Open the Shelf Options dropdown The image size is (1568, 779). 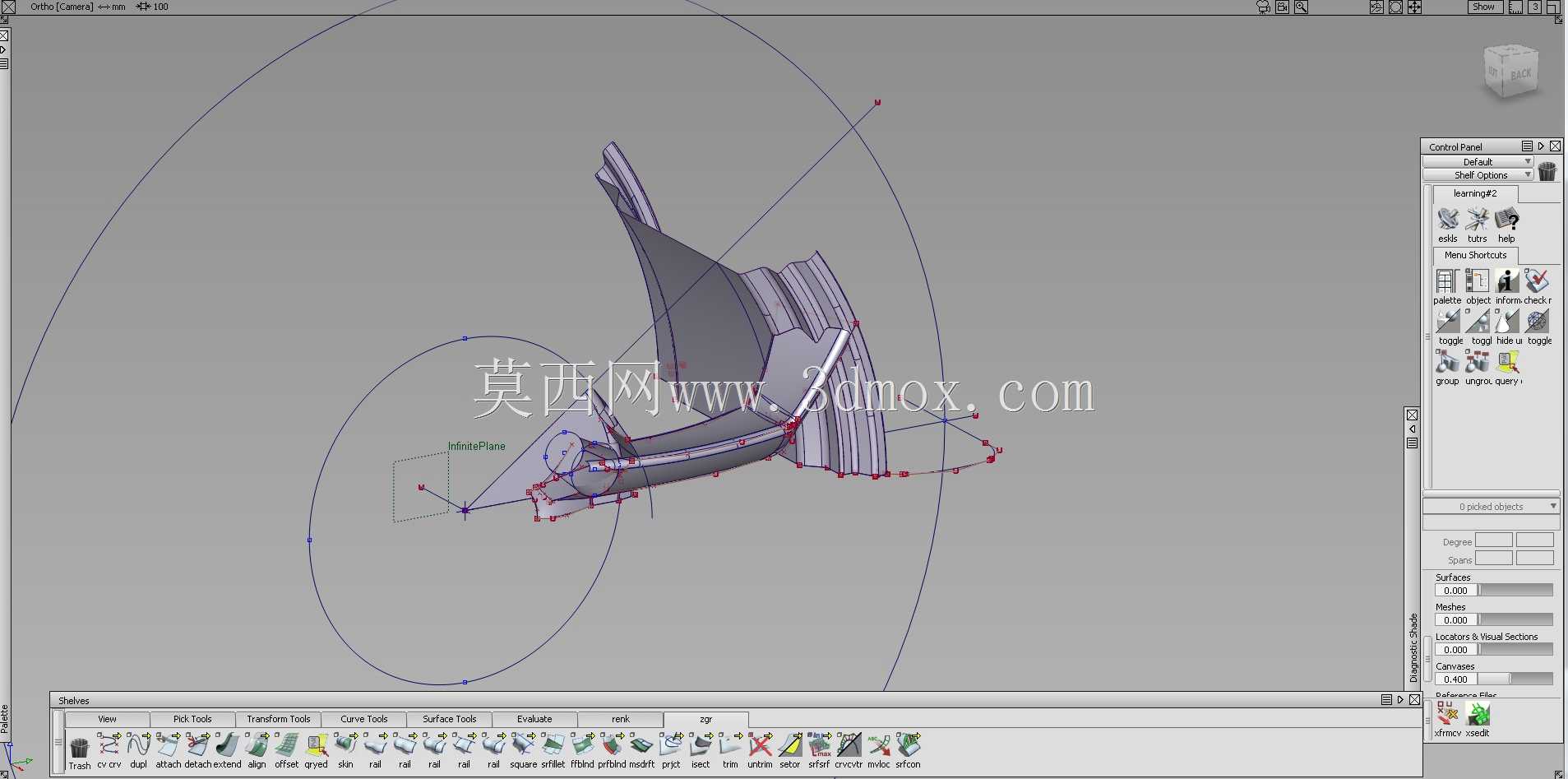point(1478,175)
